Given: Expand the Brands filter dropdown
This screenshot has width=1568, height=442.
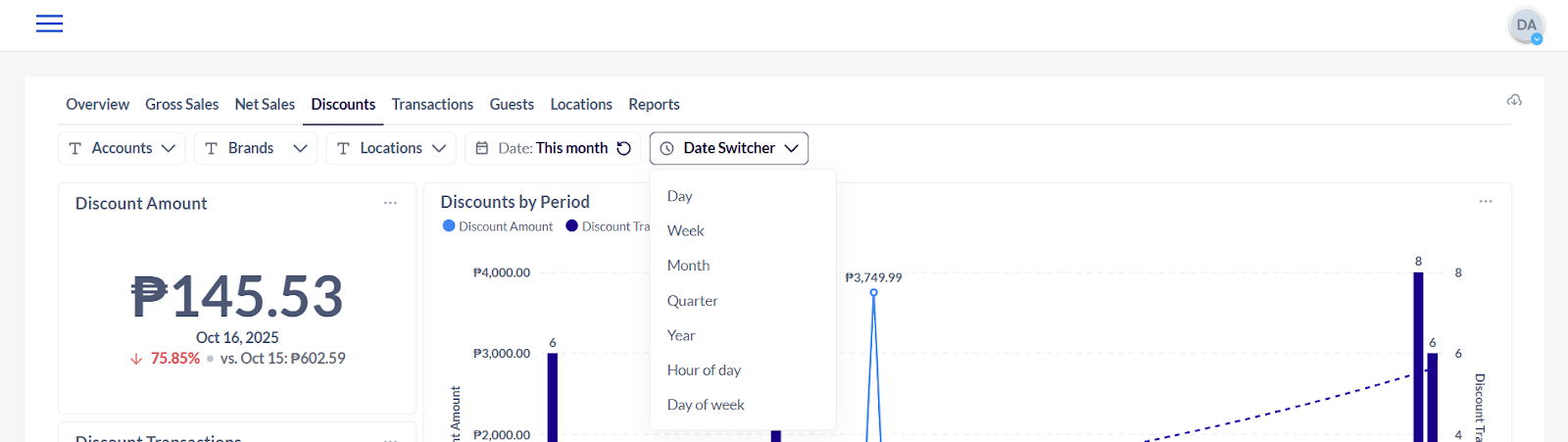Looking at the screenshot, I should pos(255,148).
